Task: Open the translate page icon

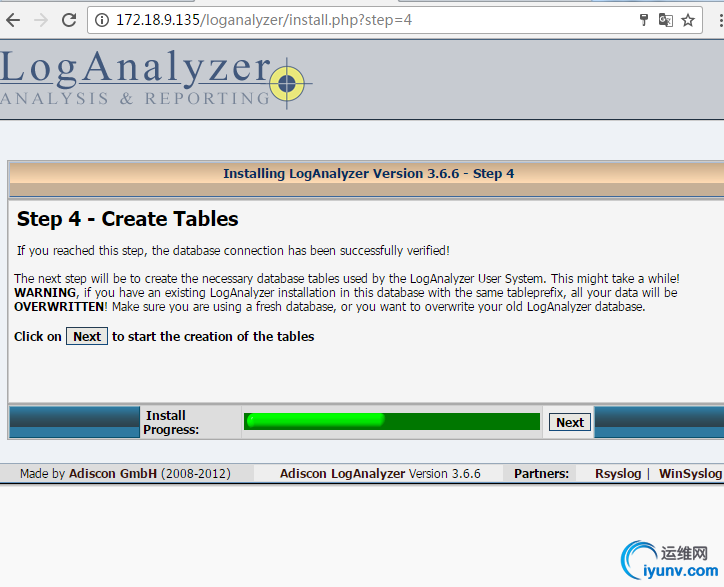Action: [x=665, y=20]
